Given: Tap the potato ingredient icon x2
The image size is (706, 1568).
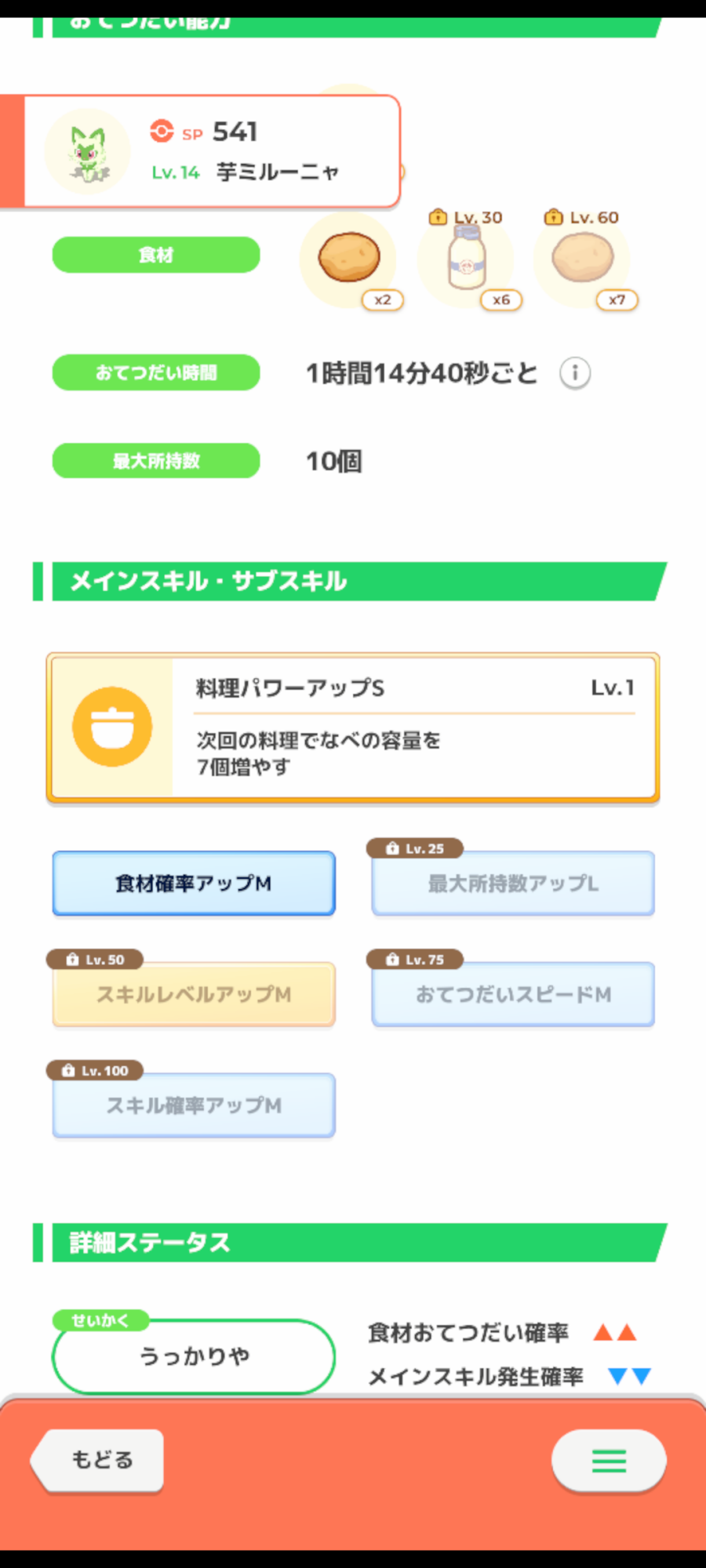Looking at the screenshot, I should 349,259.
